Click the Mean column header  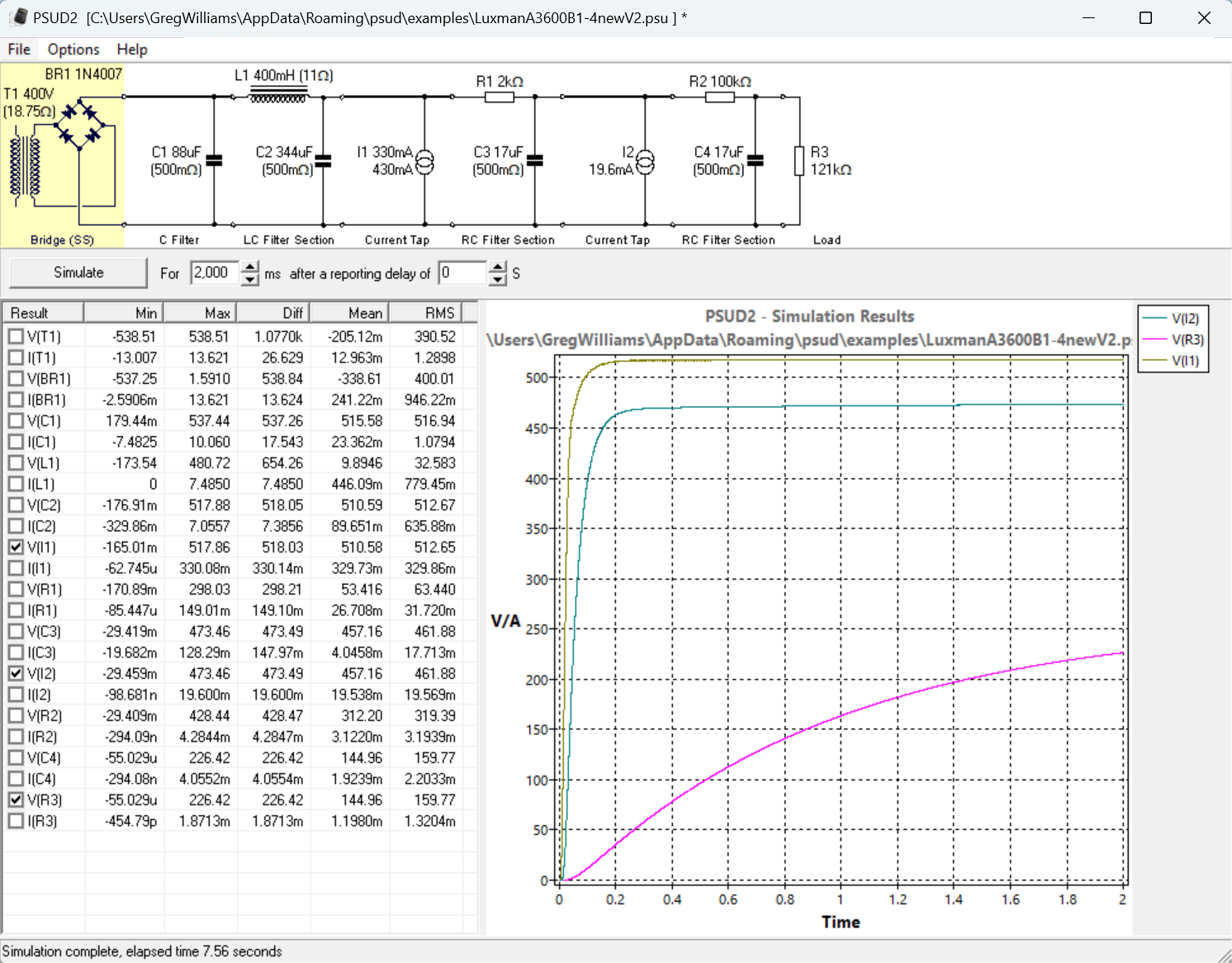click(349, 313)
